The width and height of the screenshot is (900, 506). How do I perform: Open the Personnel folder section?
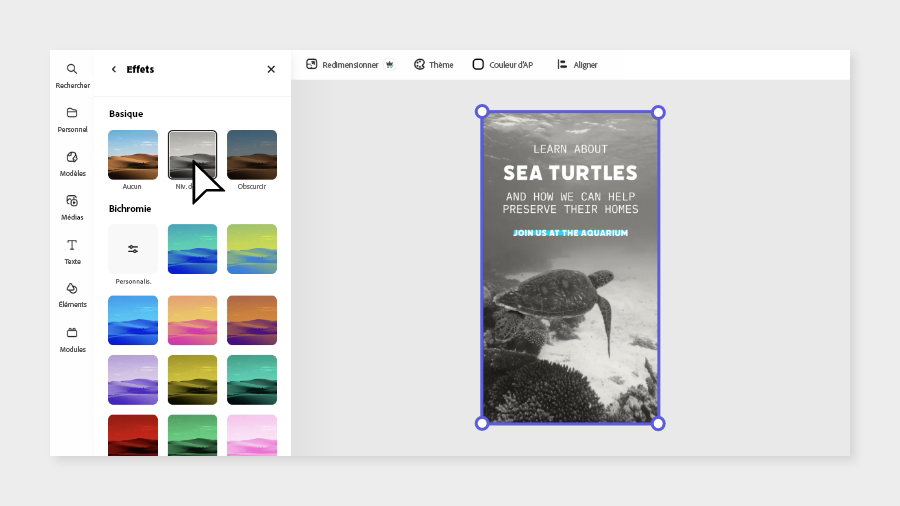point(72,120)
